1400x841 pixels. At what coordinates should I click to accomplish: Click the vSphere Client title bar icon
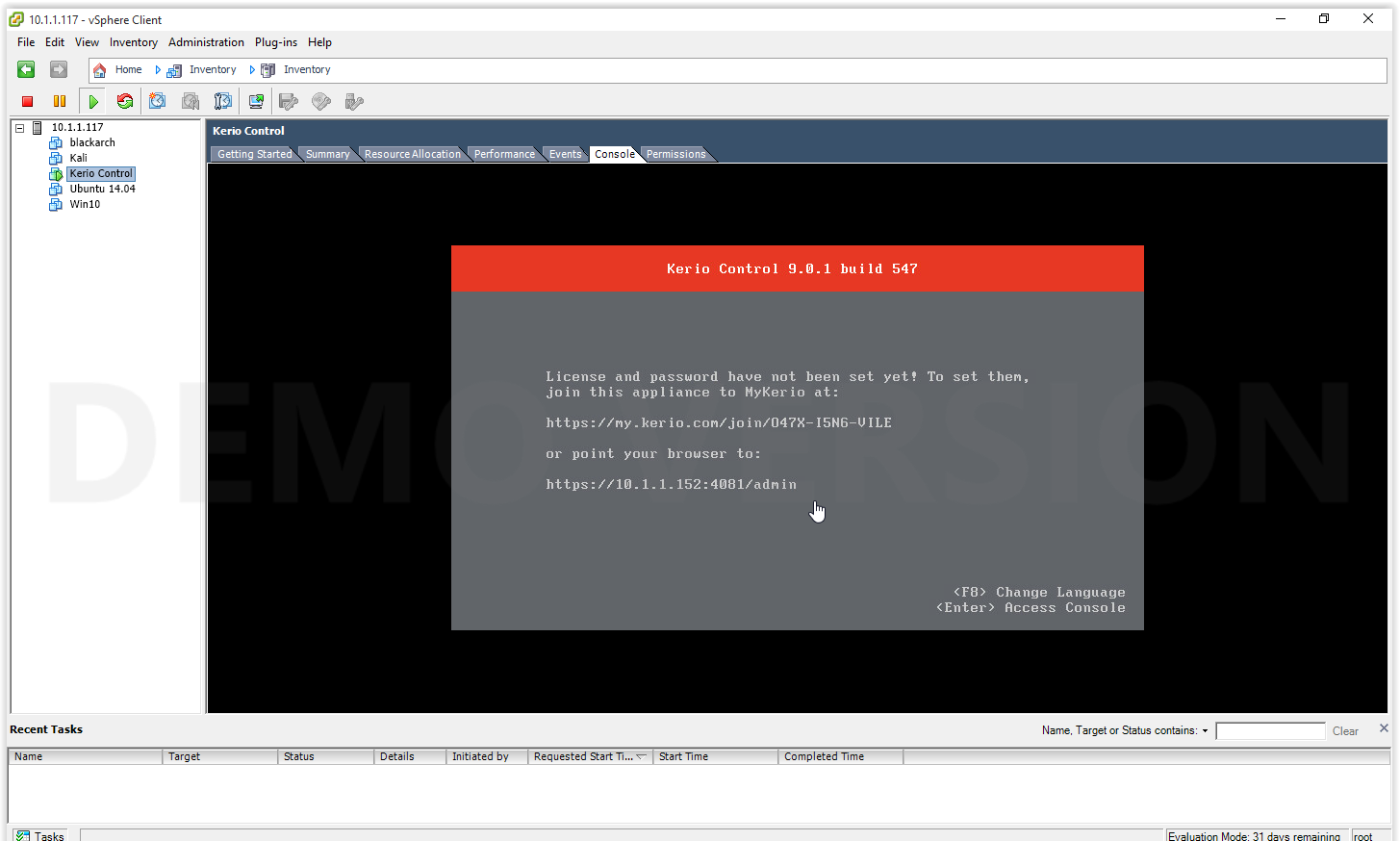point(16,19)
